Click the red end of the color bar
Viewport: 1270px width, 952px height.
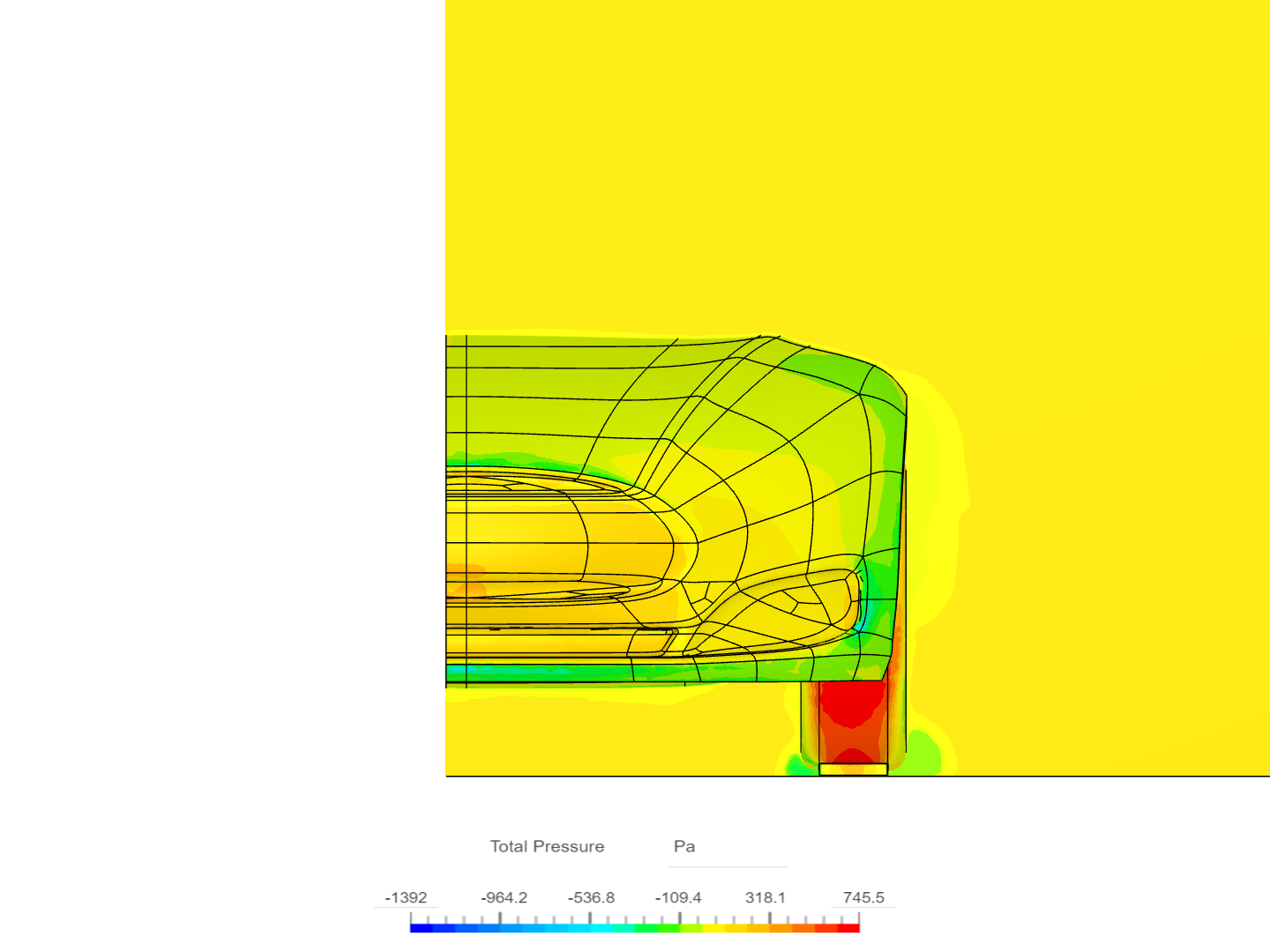pyautogui.click(x=848, y=927)
